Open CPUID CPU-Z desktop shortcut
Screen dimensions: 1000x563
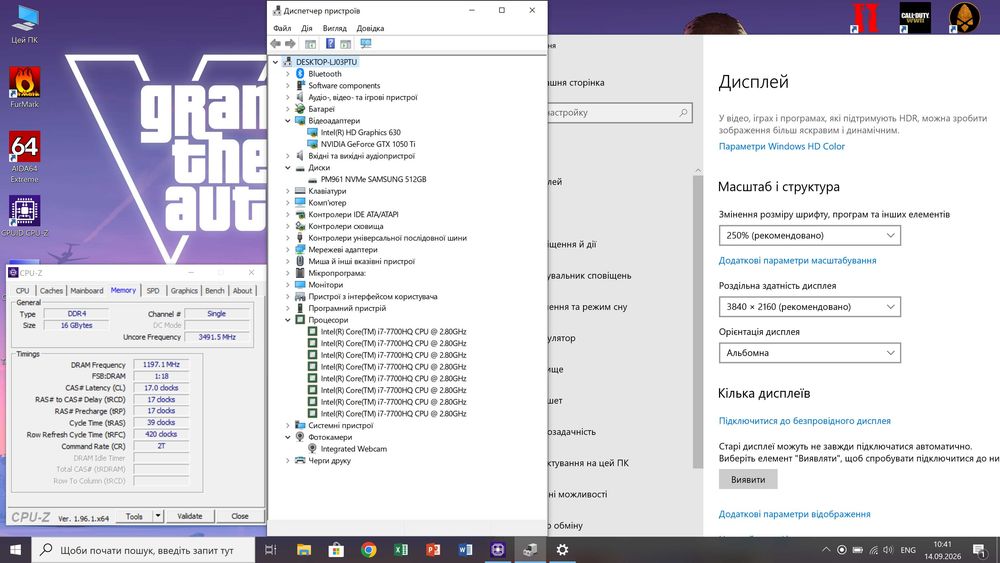point(24,216)
